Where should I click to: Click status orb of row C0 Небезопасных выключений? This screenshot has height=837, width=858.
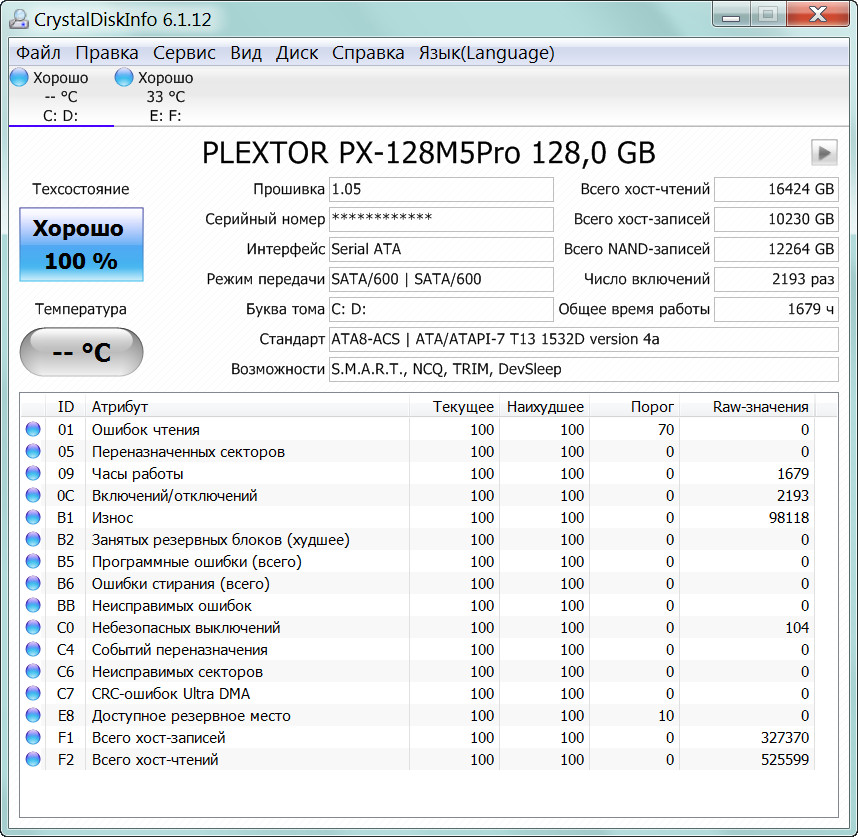[x=33, y=627]
